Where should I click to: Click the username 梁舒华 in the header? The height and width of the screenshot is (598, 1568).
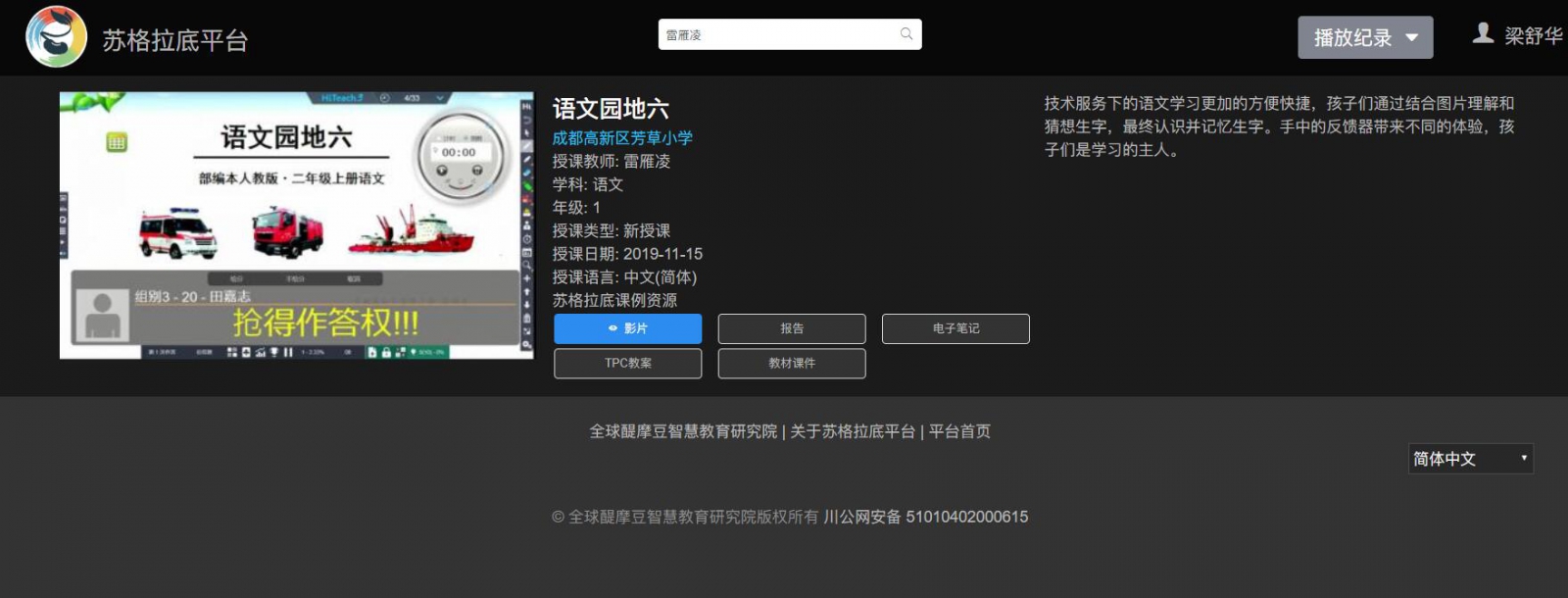pos(1533,36)
